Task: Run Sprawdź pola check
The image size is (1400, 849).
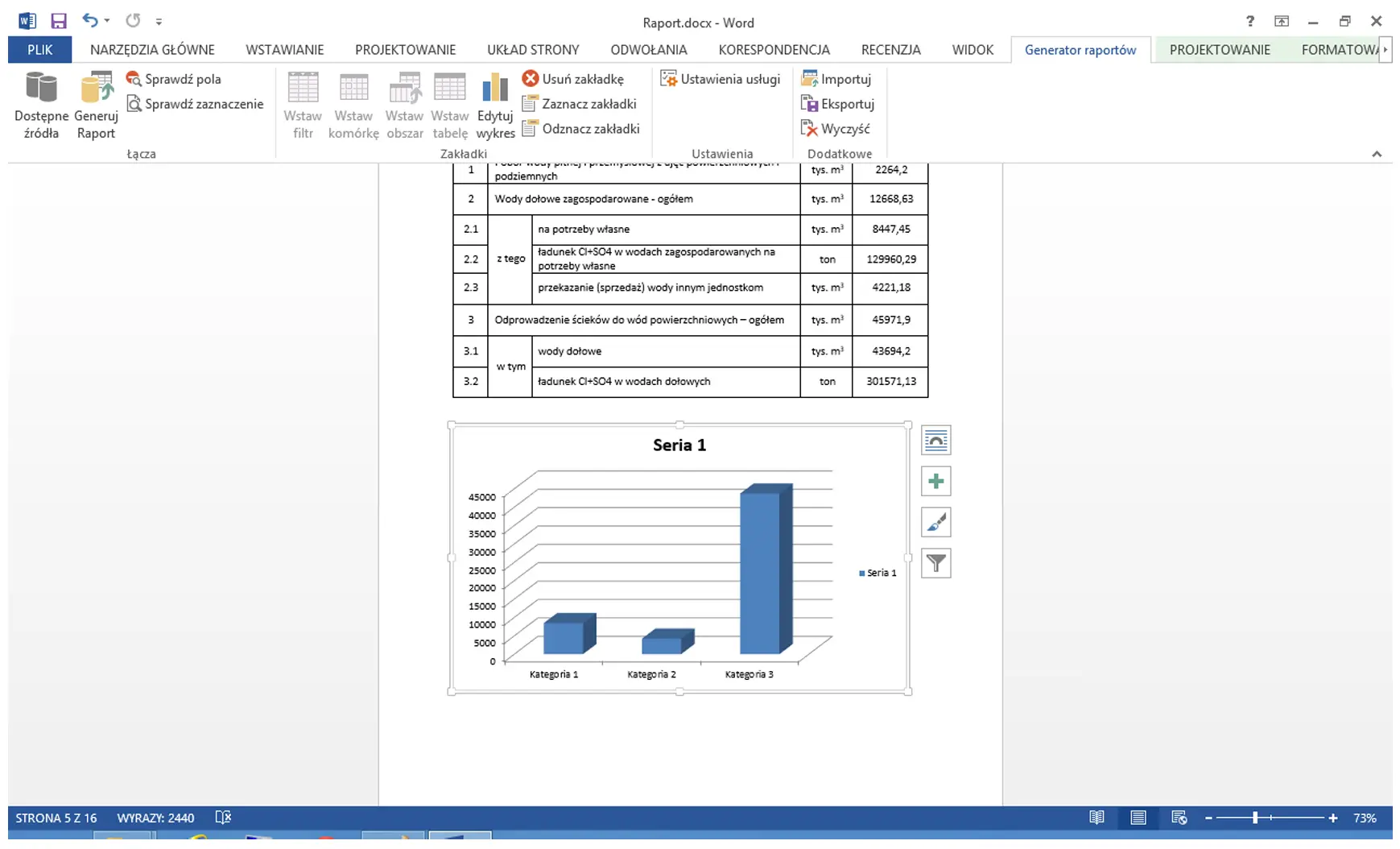Action: (x=173, y=79)
